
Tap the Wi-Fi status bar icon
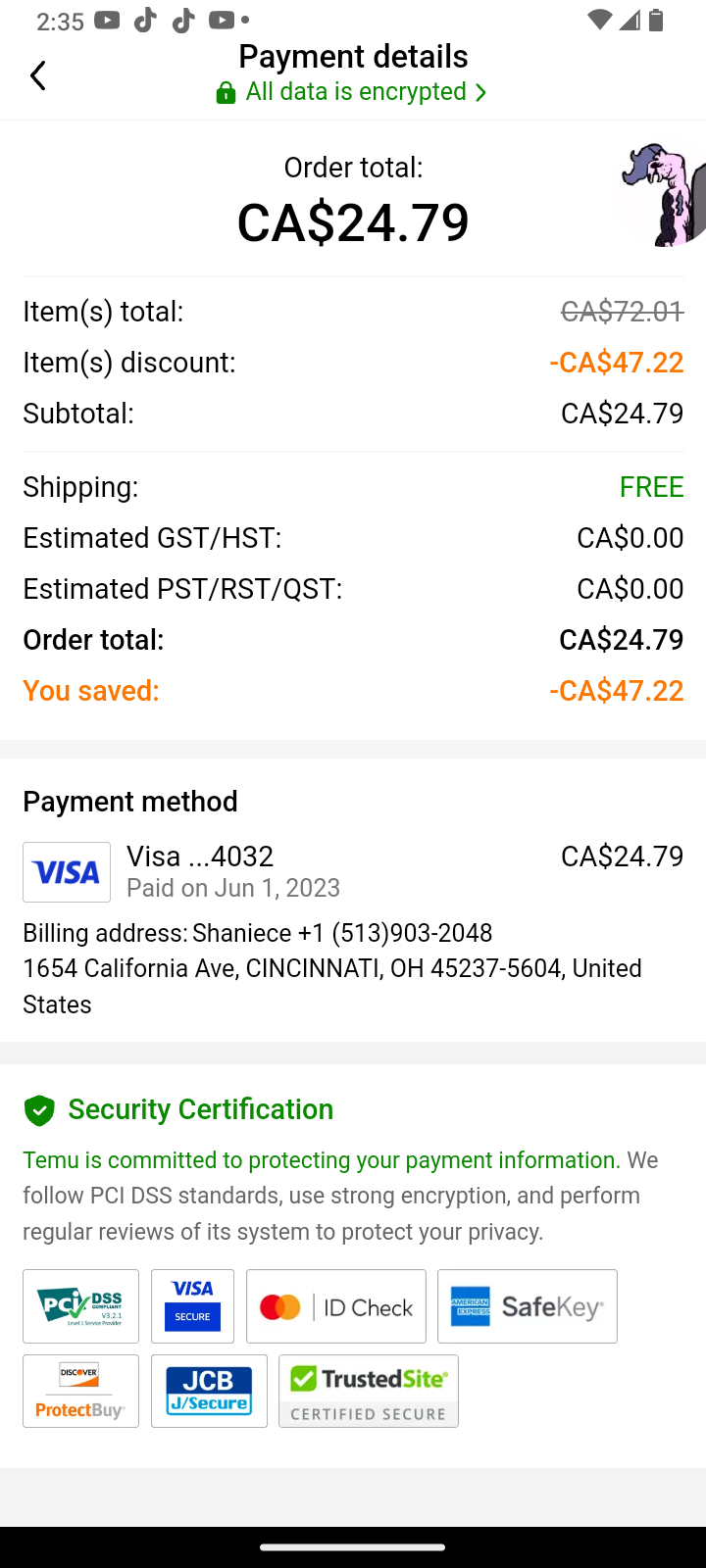[598, 21]
